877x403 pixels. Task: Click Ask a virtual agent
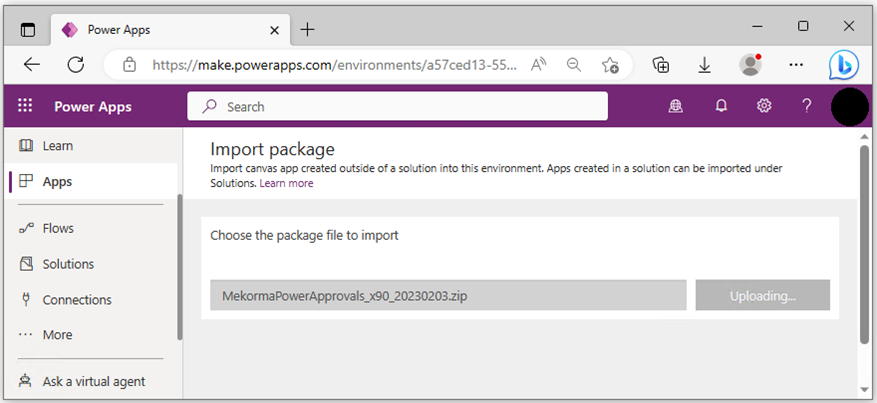[x=93, y=381]
